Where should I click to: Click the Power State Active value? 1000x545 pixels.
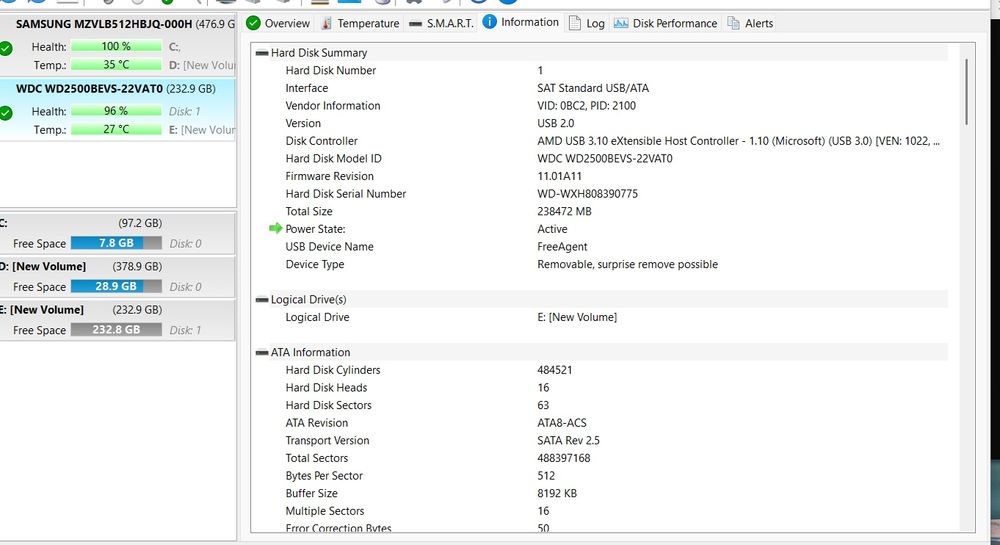tap(552, 229)
